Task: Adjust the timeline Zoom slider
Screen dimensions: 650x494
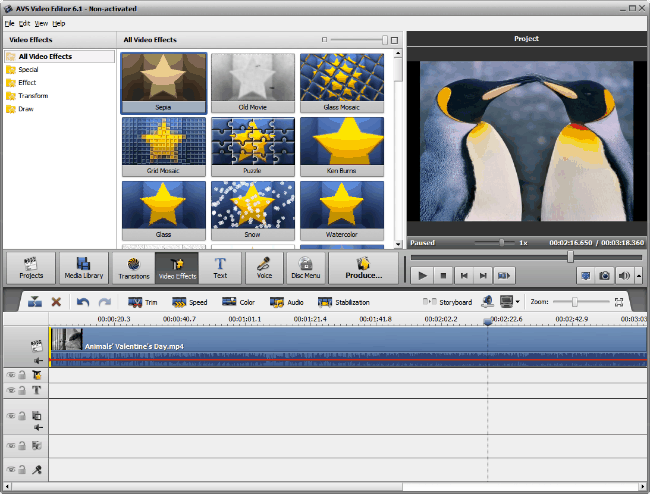Action: (574, 302)
